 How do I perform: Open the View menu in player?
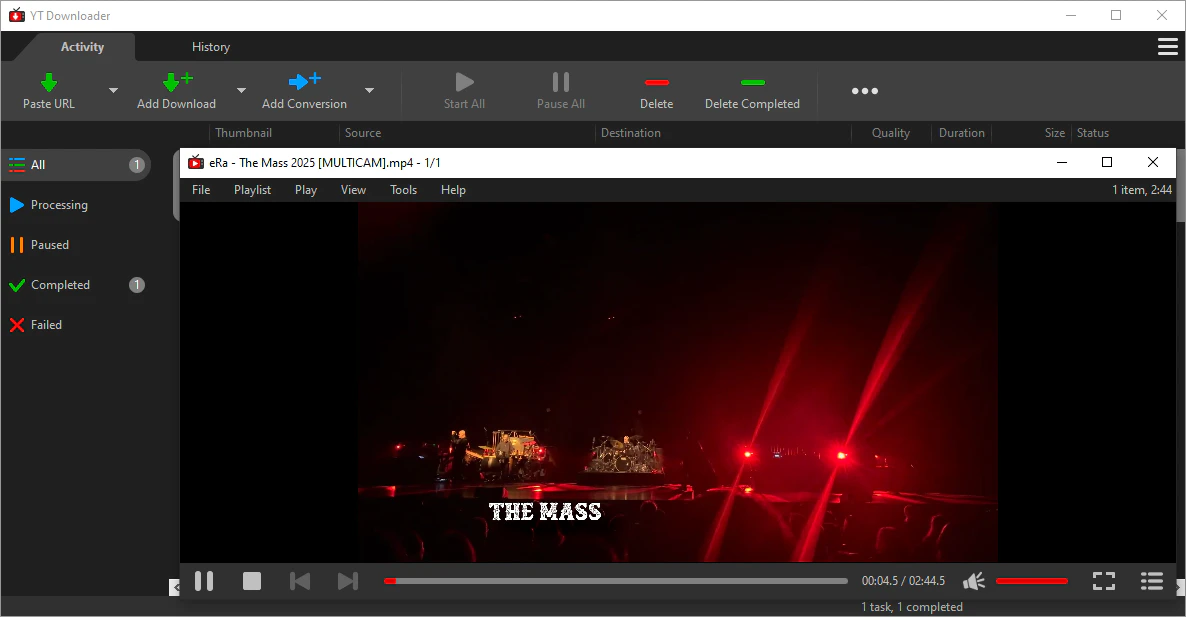(x=353, y=190)
